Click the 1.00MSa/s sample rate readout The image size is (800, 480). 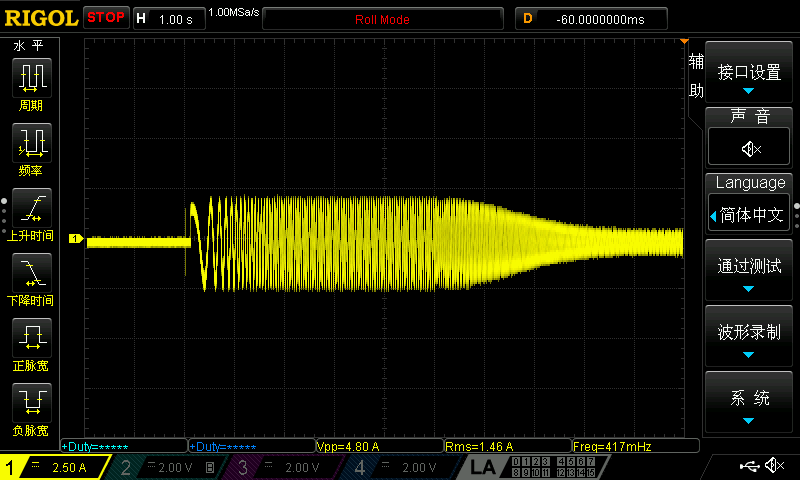tap(234, 12)
